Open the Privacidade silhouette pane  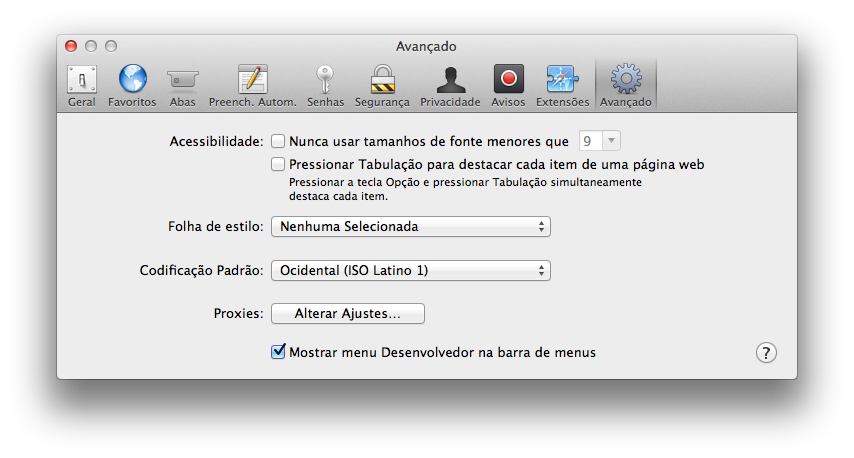click(x=450, y=86)
